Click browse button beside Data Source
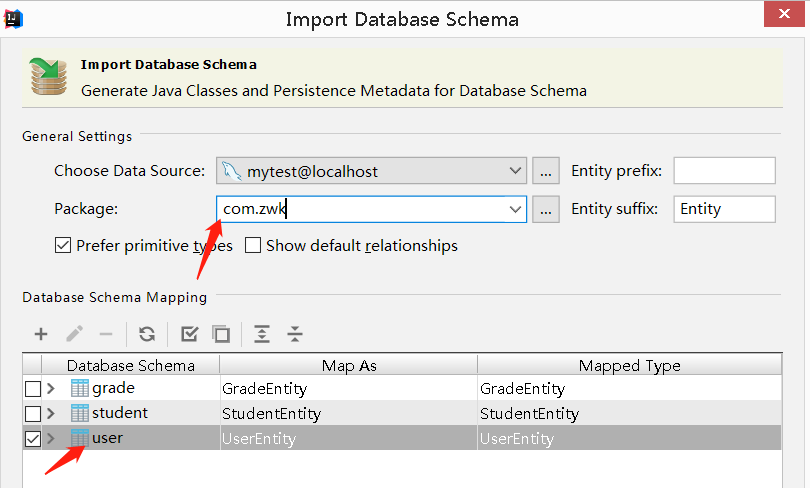The width and height of the screenshot is (810, 488). tap(545, 171)
